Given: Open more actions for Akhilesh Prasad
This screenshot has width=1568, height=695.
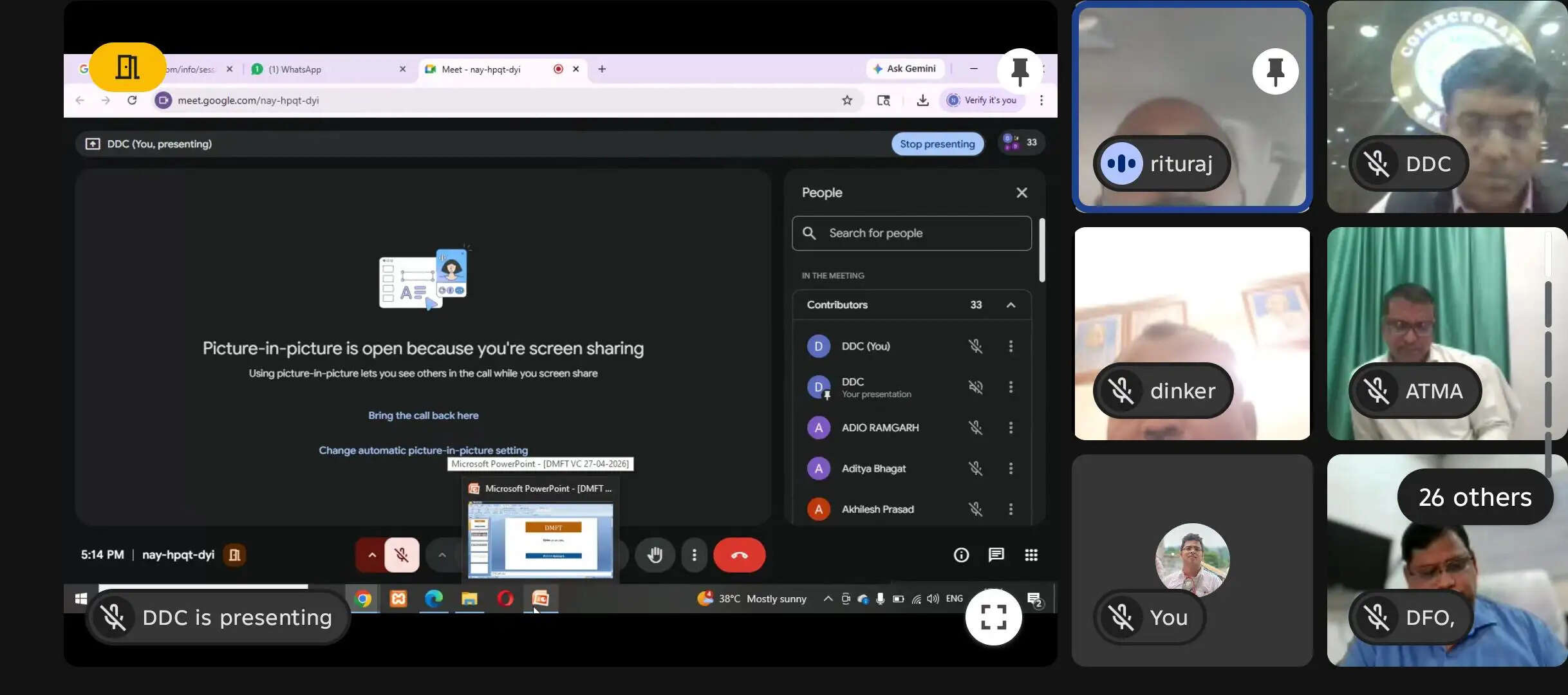Looking at the screenshot, I should [x=1011, y=509].
